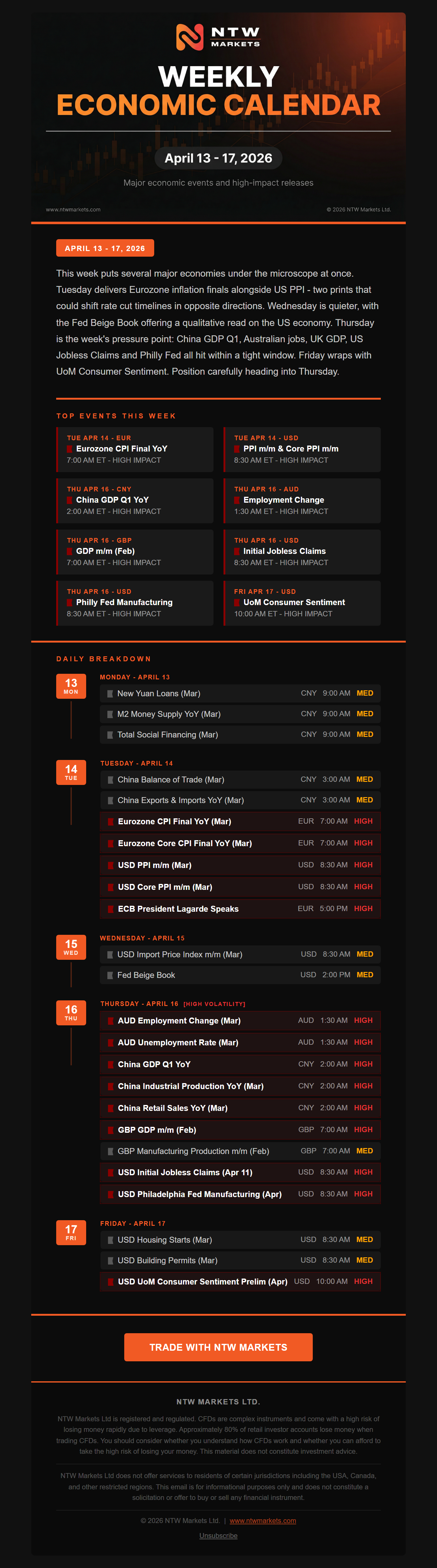
Task: Click the 17 FRI date badge
Action: pyautogui.click(x=71, y=1233)
